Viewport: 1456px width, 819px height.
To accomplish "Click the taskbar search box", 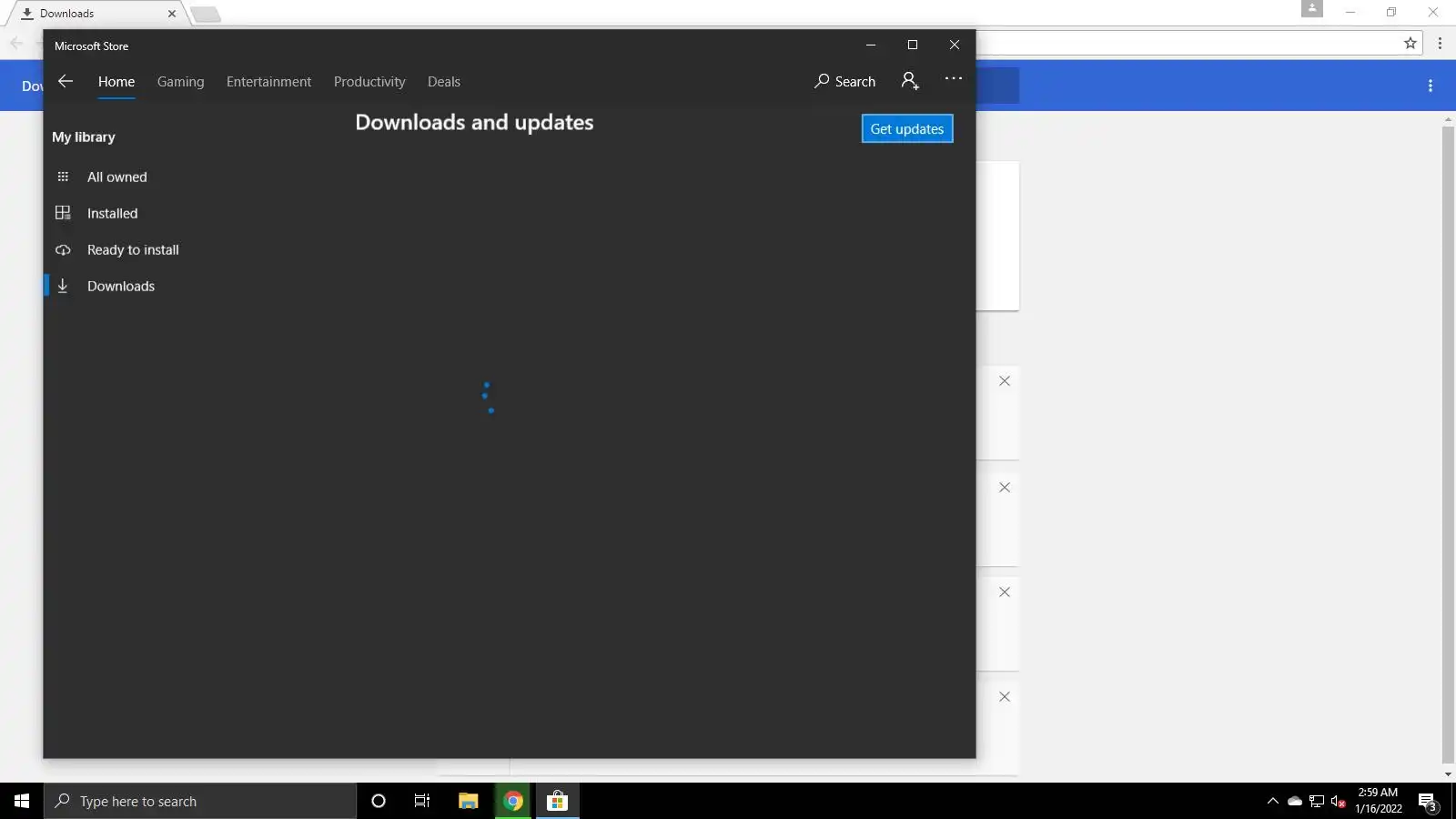I will pos(200,801).
